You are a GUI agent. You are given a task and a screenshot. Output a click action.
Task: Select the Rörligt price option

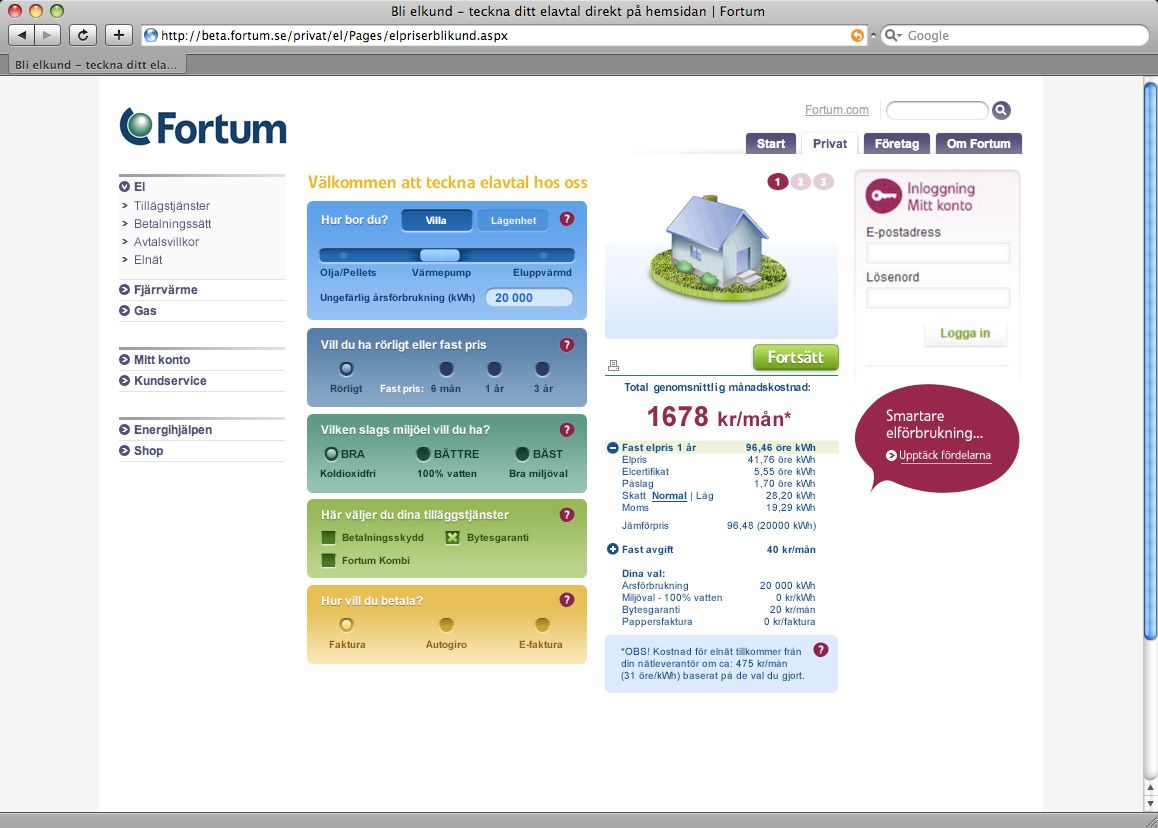[x=346, y=369]
